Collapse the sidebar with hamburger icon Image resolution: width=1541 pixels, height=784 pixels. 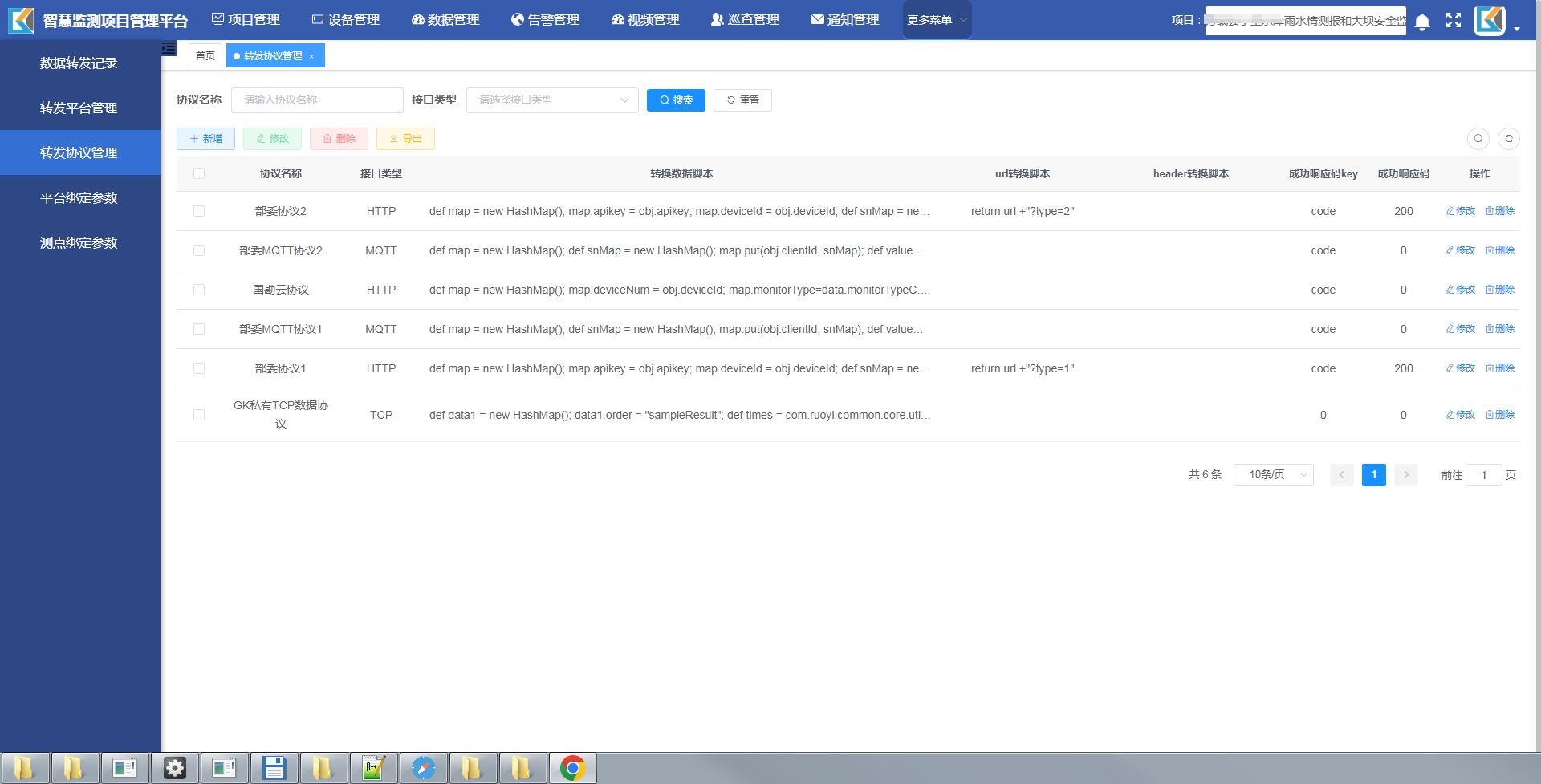[169, 49]
